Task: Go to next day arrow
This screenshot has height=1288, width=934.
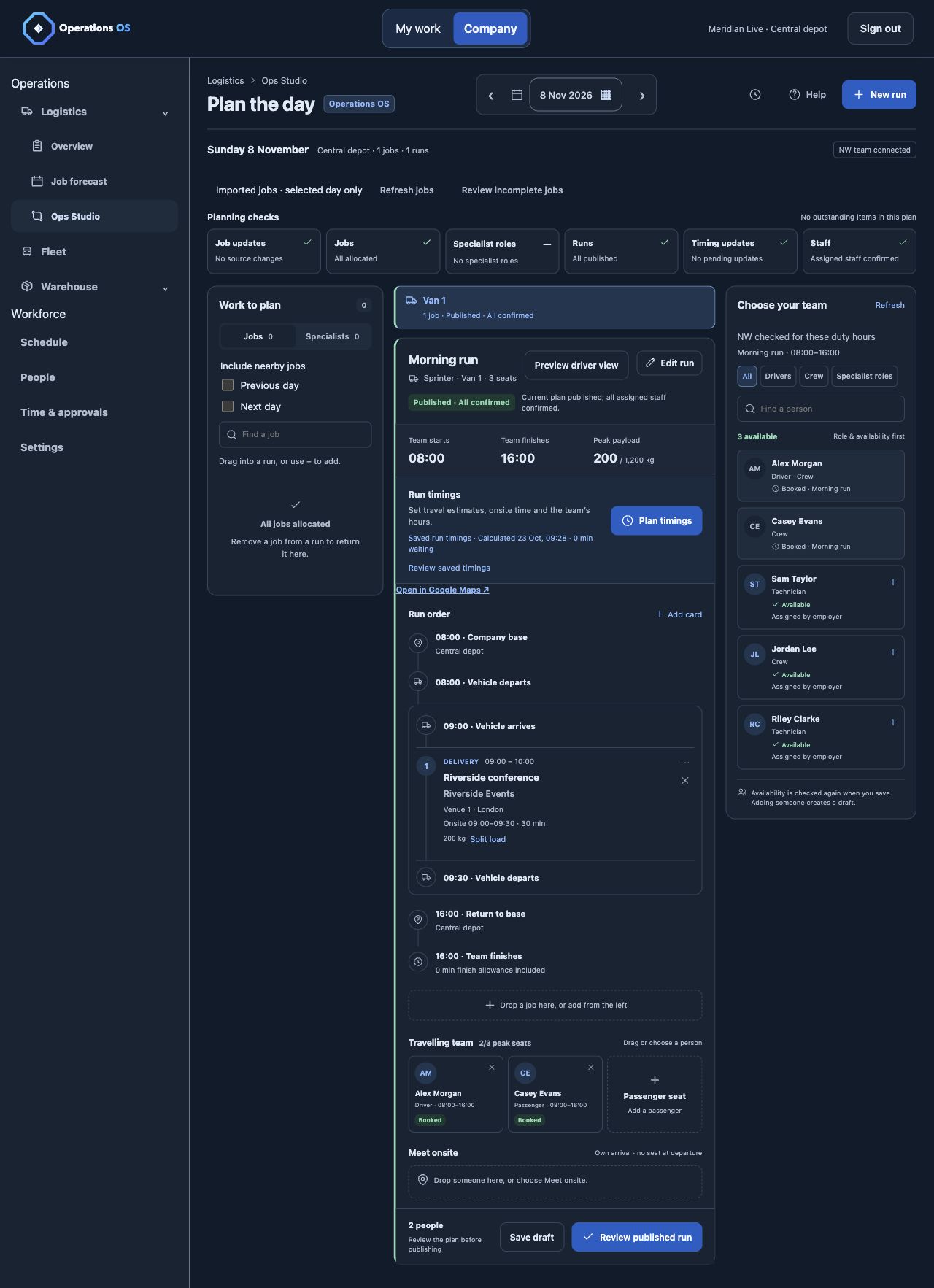Action: click(x=642, y=96)
